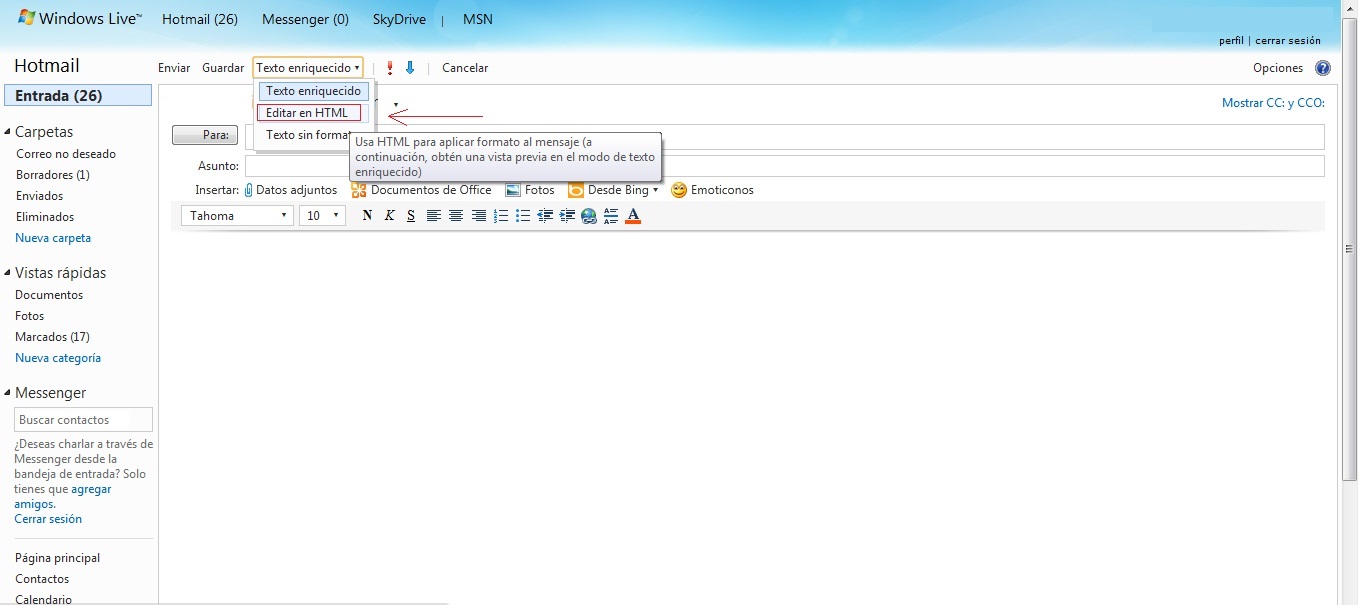The width and height of the screenshot is (1360, 605).
Task: Go to MSN in the header
Action: pyautogui.click(x=478, y=19)
